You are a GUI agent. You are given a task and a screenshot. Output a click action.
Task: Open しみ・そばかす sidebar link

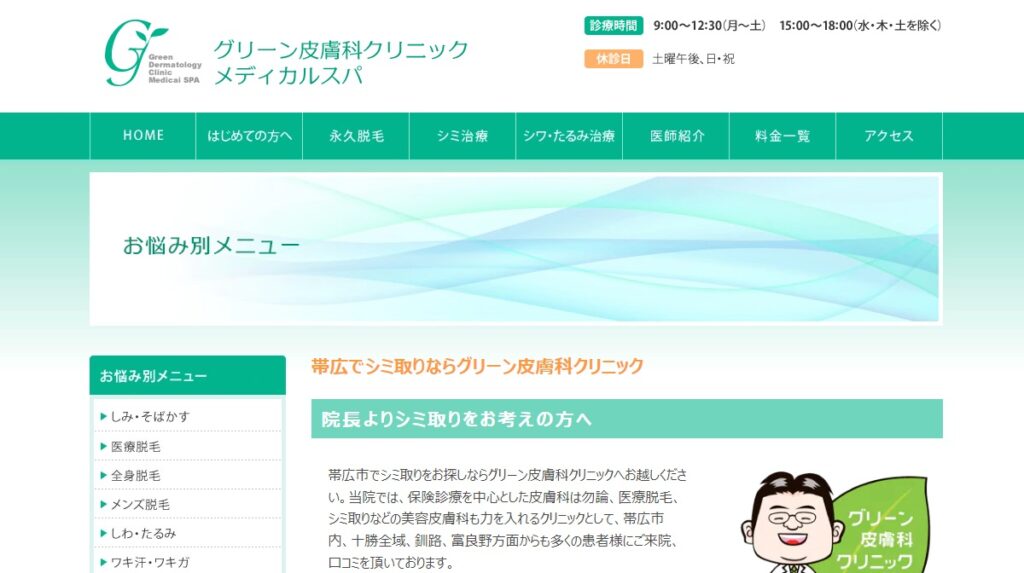(150, 416)
